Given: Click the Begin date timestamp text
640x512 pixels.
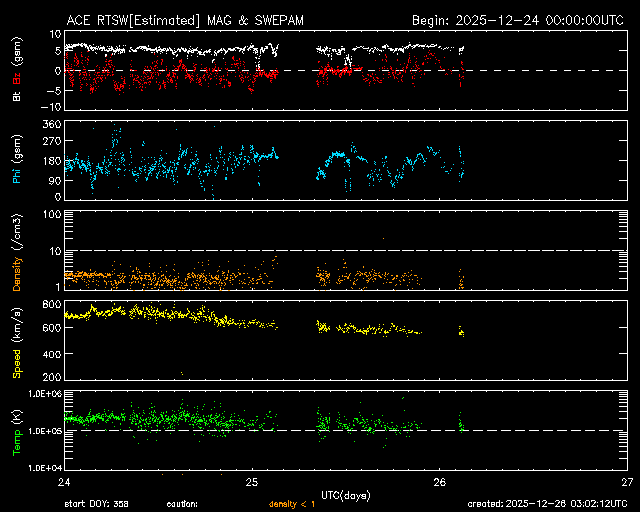Looking at the screenshot, I should tap(519, 20).
